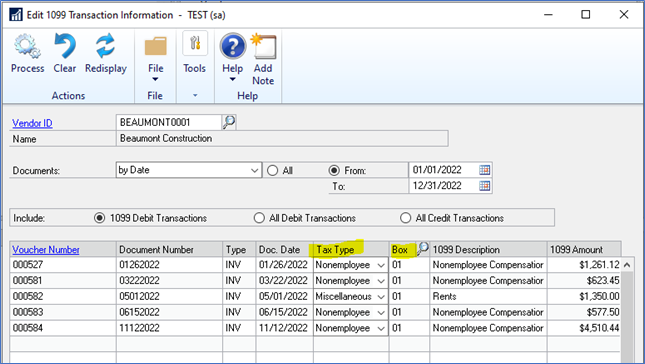Click the Voucher Number column link
Screen dimensions: 645x364
[46, 250]
